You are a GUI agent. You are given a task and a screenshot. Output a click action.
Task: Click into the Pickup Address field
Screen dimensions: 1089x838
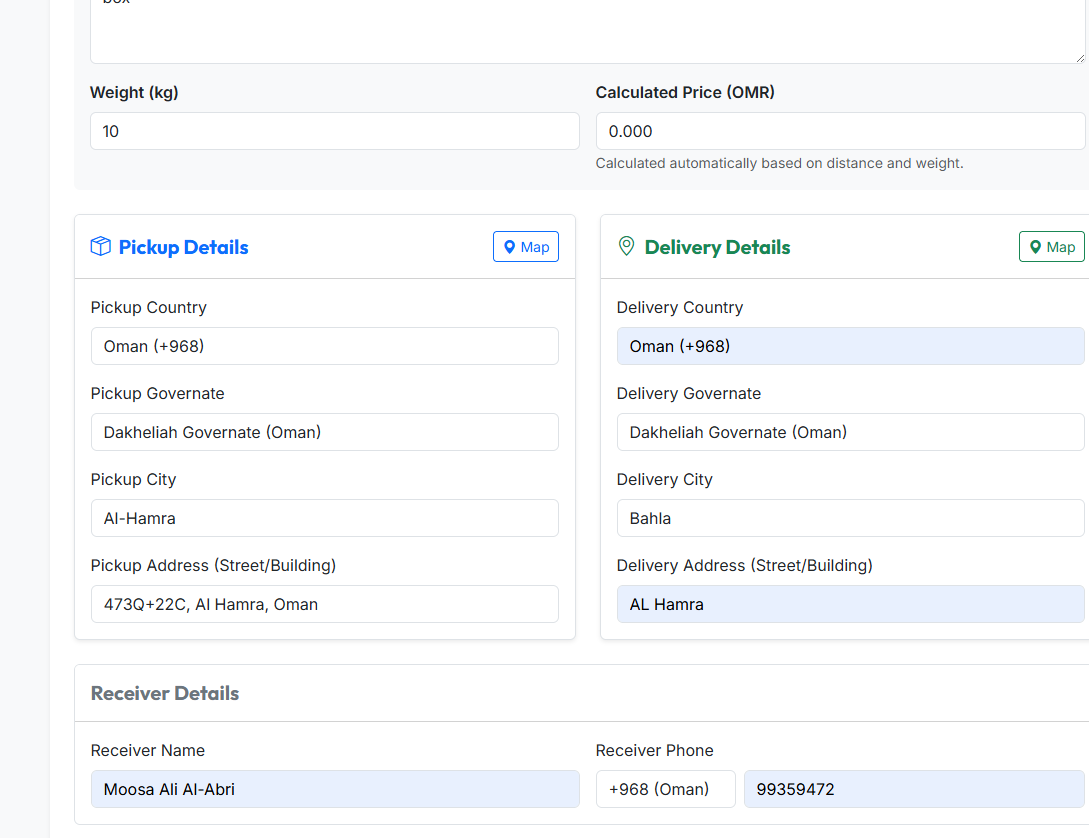324,604
